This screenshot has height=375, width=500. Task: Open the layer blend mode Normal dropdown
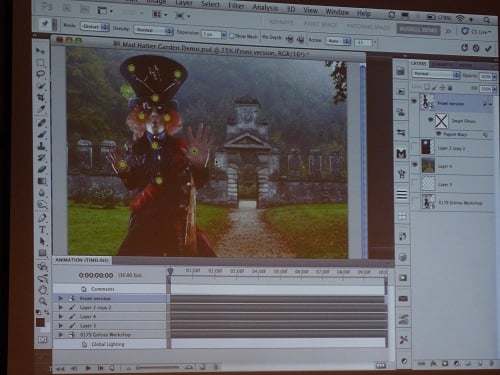(x=436, y=74)
